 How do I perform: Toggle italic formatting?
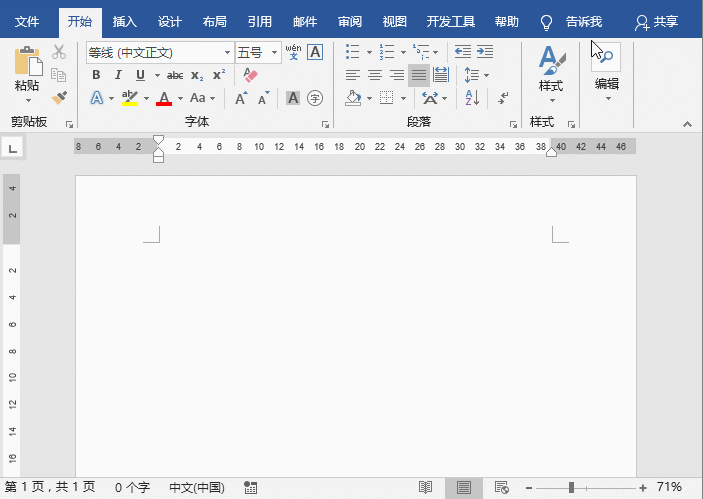(118, 75)
